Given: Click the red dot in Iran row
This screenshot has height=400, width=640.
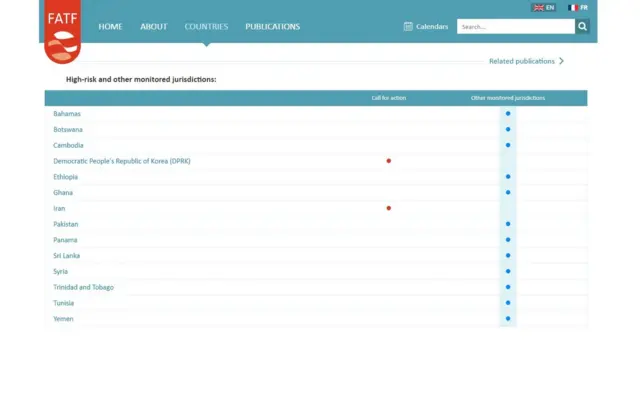Looking at the screenshot, I should pyautogui.click(x=388, y=208).
